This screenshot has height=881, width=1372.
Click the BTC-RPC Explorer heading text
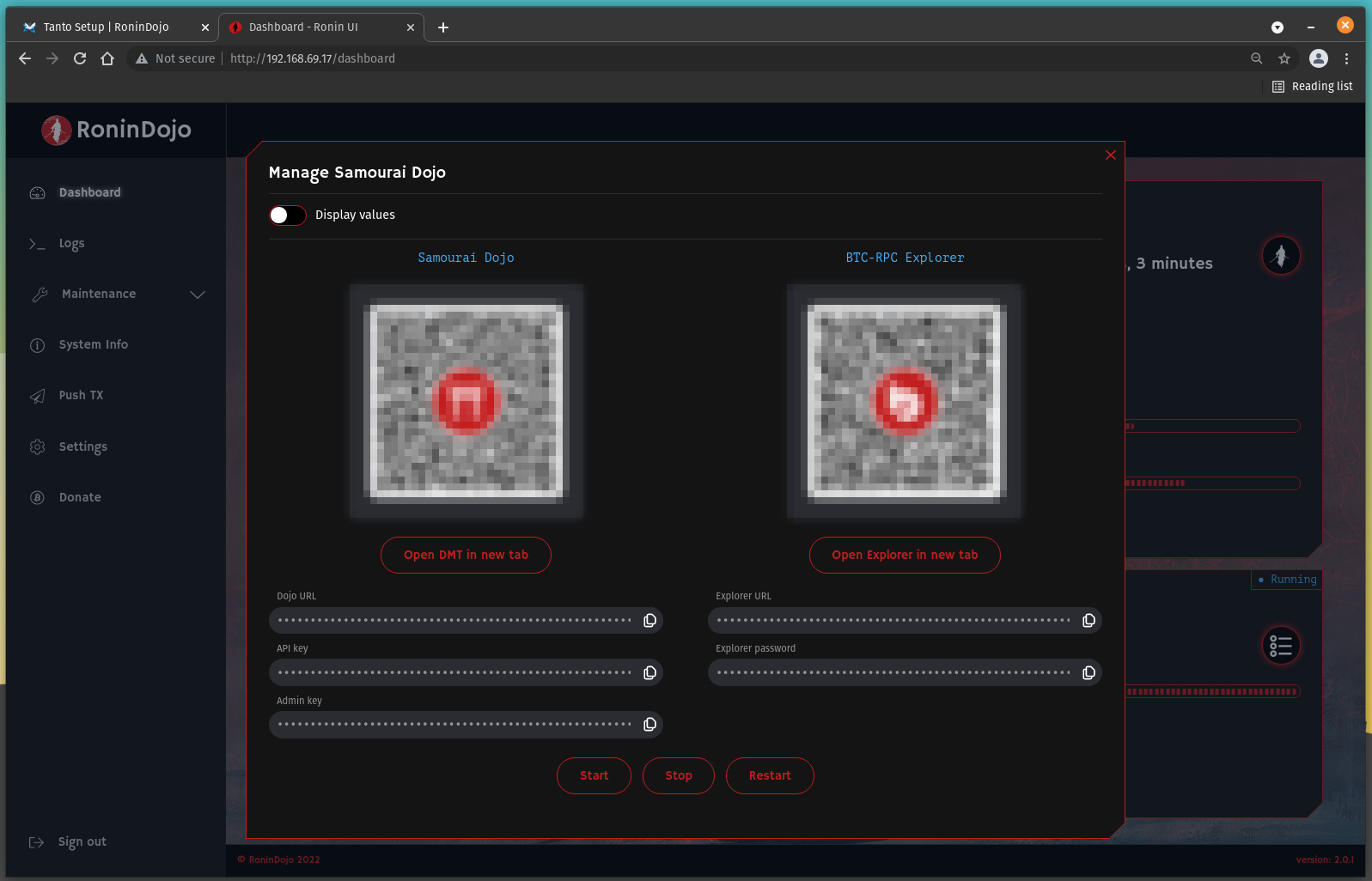905,258
